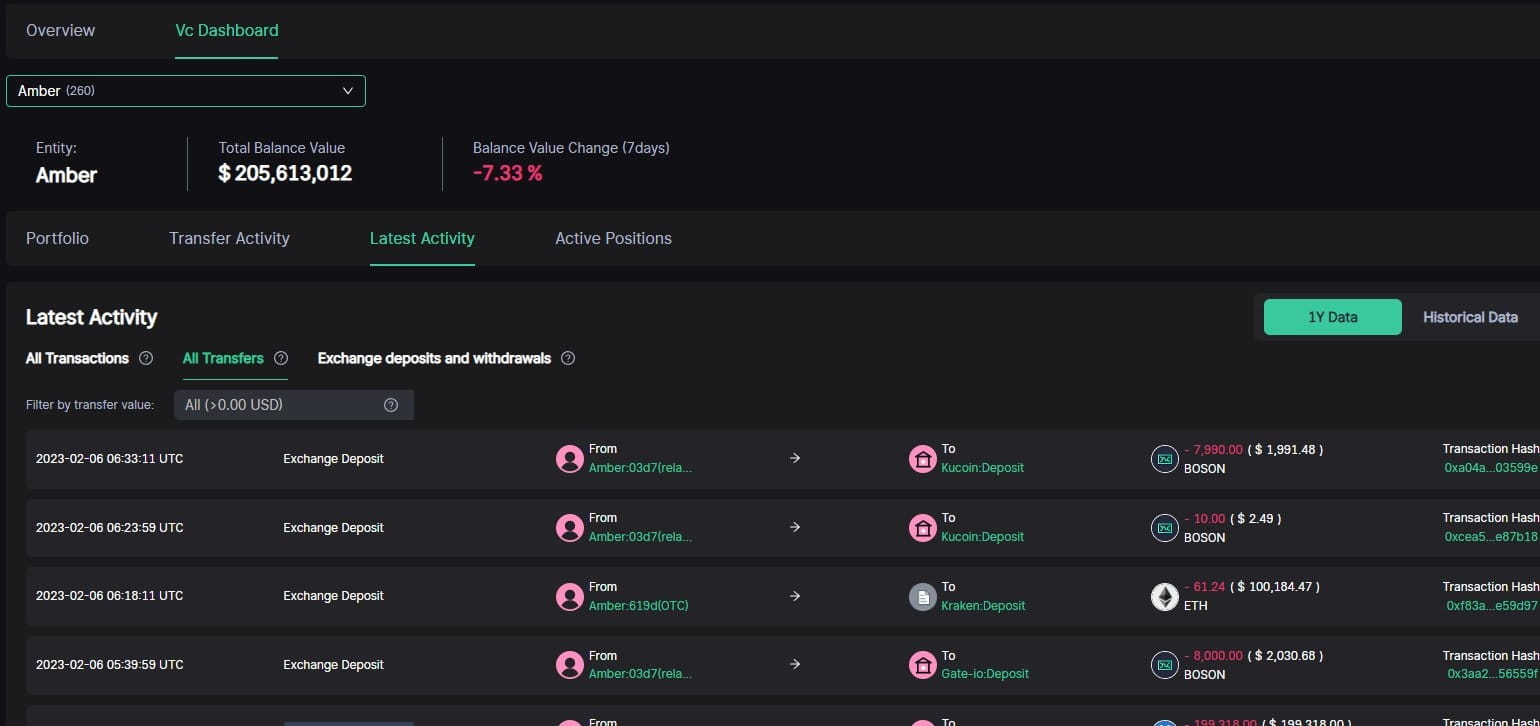
Task: Click the ETH token icon
Action: pos(1165,597)
